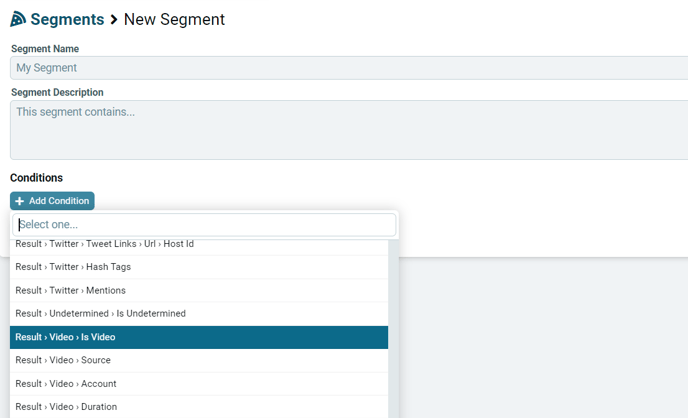Screen dimensions: 688x418
Task: Click the 'Select one...' search field
Action: click(204, 225)
